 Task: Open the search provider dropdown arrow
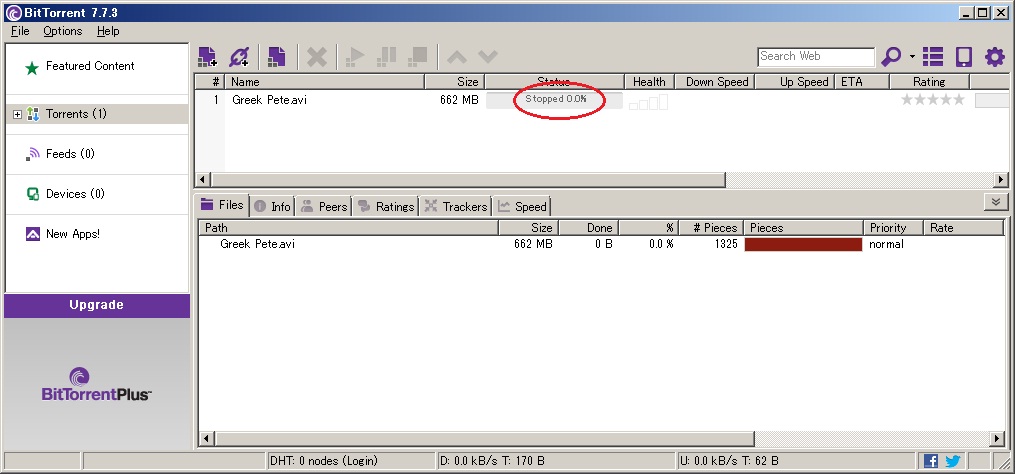[x=912, y=57]
